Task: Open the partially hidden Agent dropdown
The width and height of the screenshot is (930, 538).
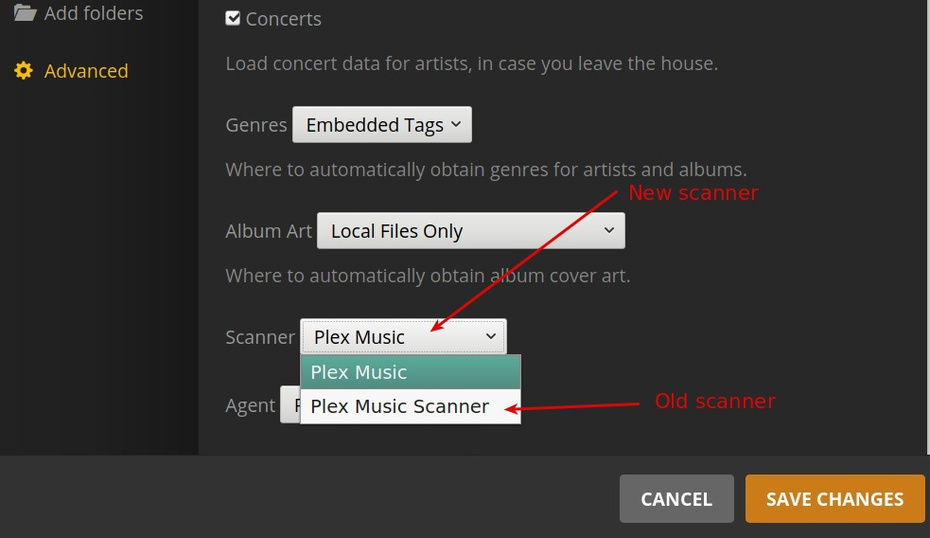Action: coord(290,405)
